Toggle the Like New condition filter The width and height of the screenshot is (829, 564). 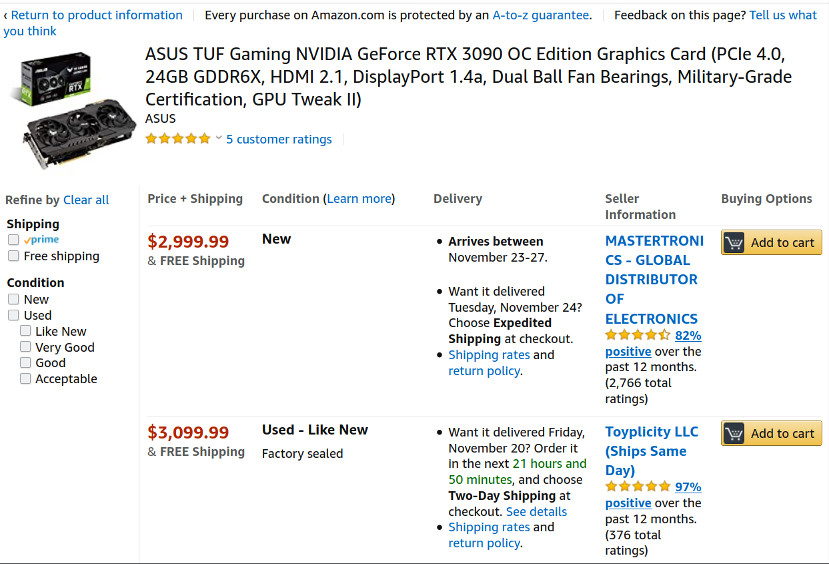coord(26,331)
